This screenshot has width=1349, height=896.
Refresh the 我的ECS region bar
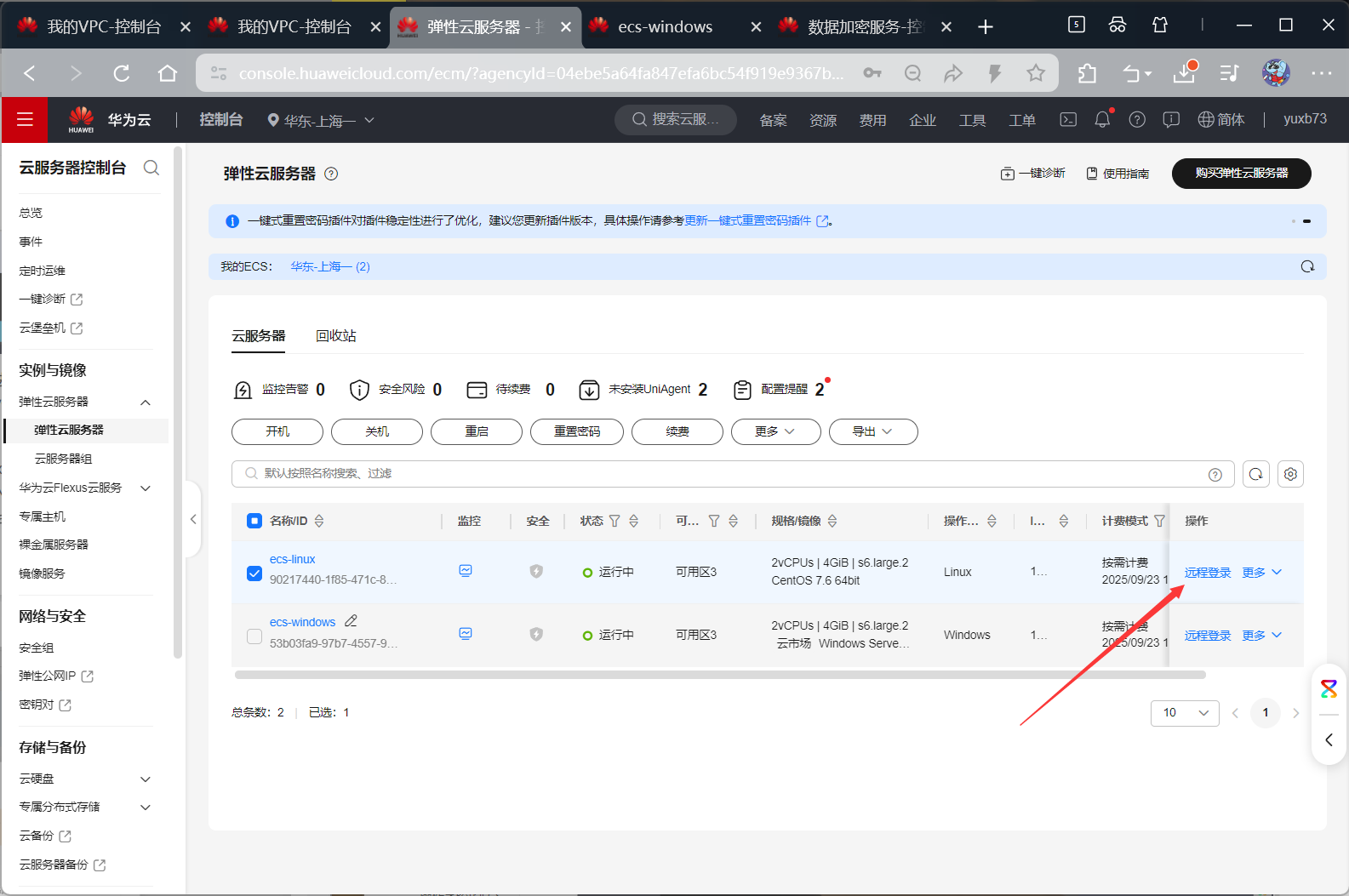point(1307,266)
